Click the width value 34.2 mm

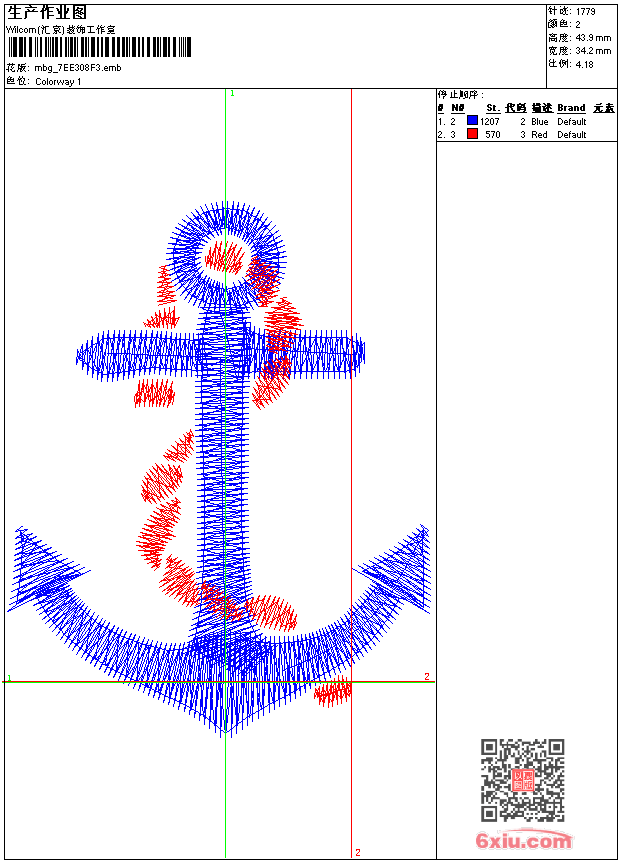[593, 51]
